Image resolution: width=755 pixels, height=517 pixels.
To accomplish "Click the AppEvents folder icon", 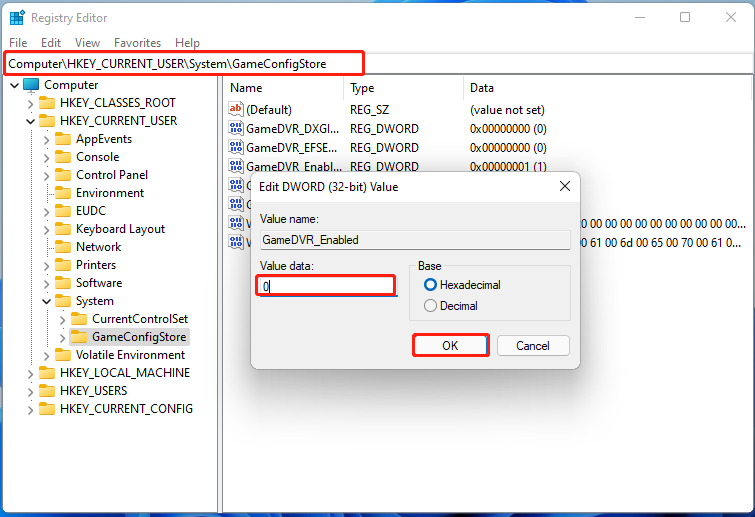I will (x=63, y=139).
